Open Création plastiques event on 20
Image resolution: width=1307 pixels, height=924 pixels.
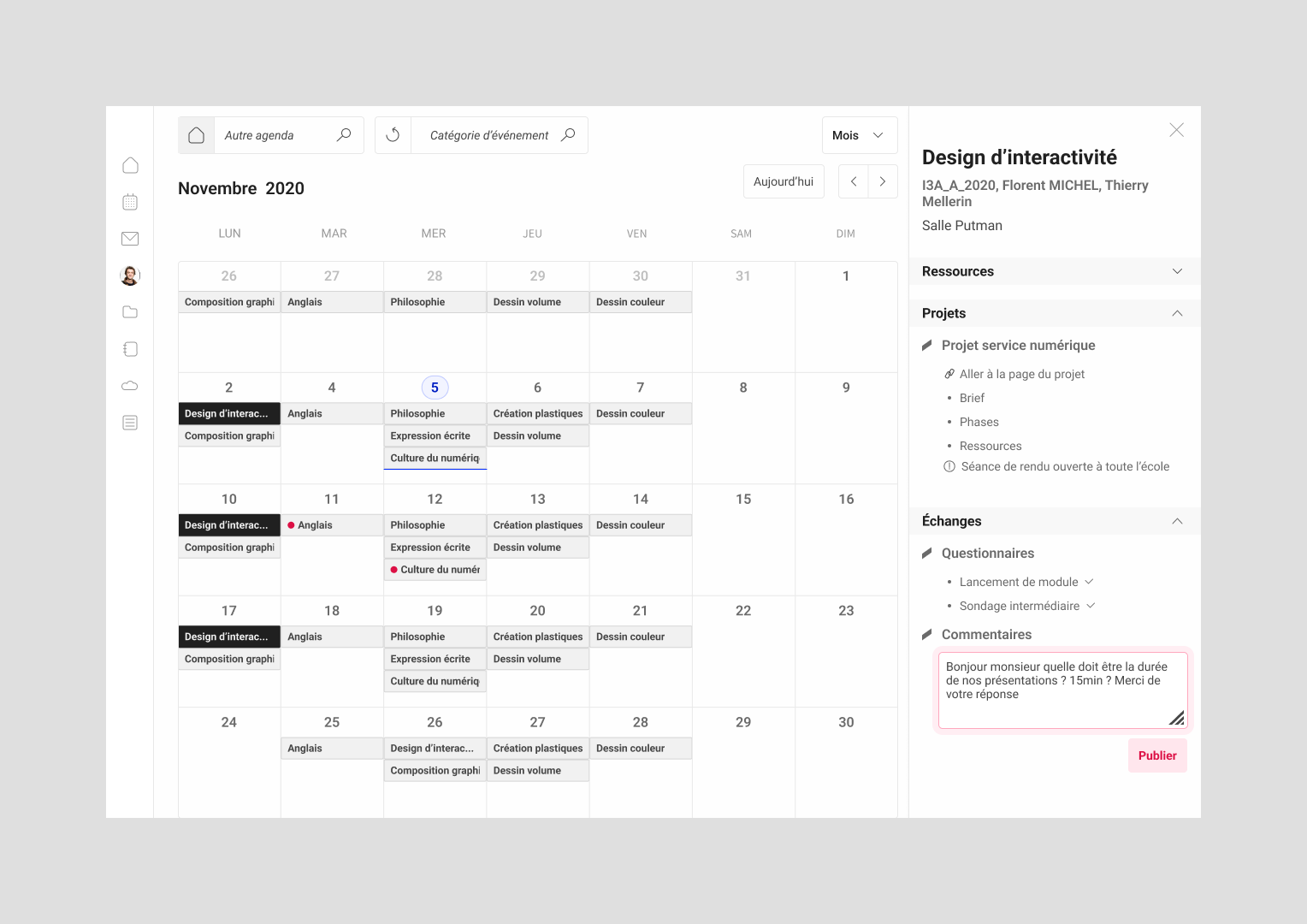click(x=538, y=637)
